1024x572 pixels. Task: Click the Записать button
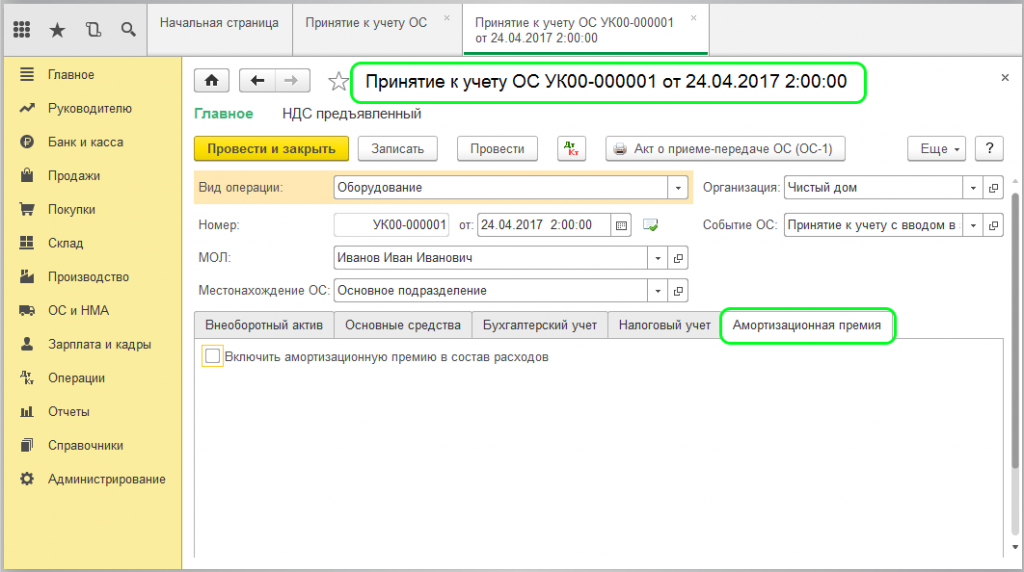398,149
